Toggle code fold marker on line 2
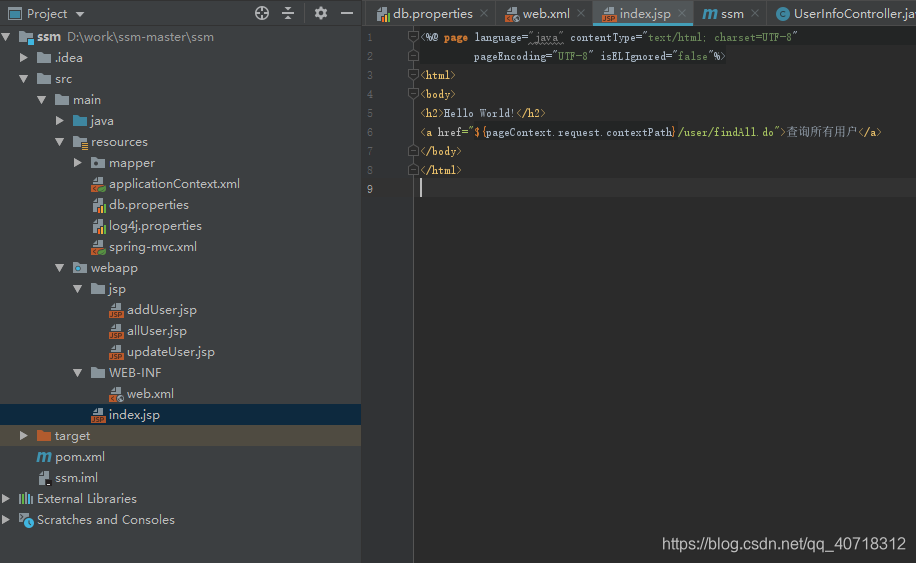This screenshot has width=916, height=563. point(413,56)
